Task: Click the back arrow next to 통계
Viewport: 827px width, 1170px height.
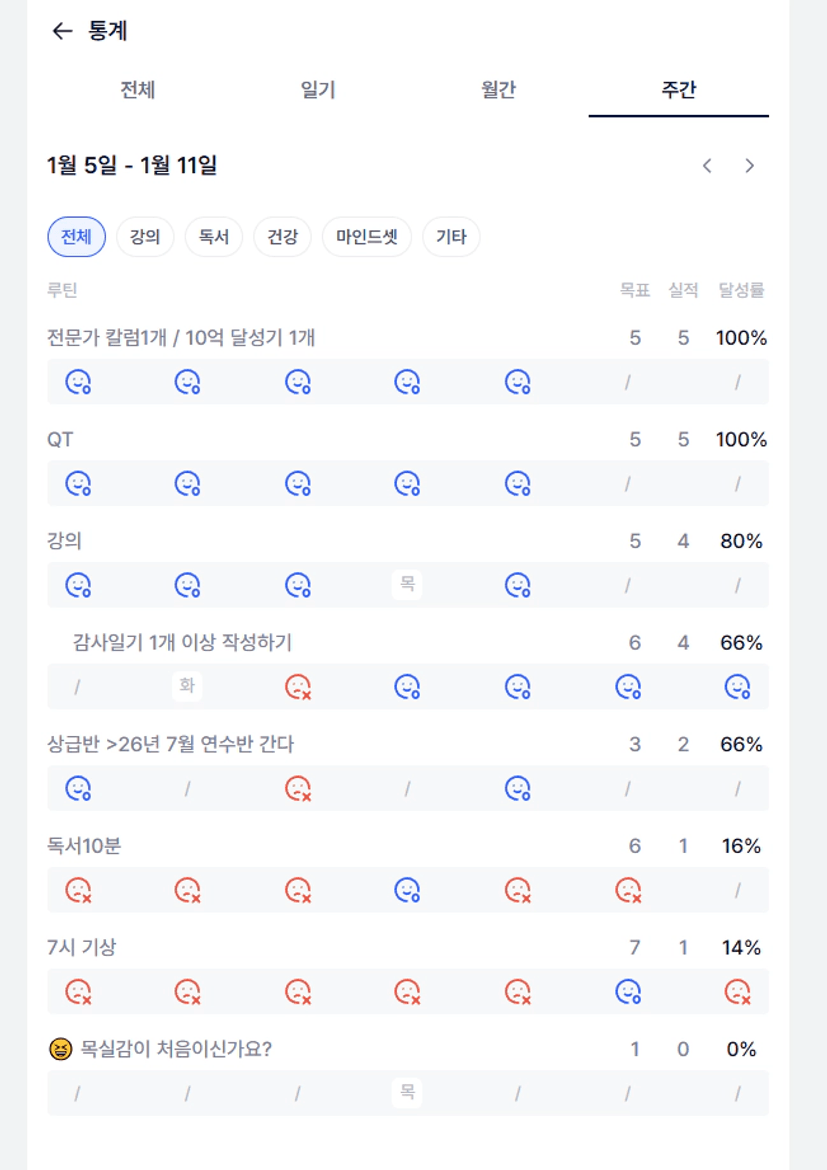Action: (62, 31)
